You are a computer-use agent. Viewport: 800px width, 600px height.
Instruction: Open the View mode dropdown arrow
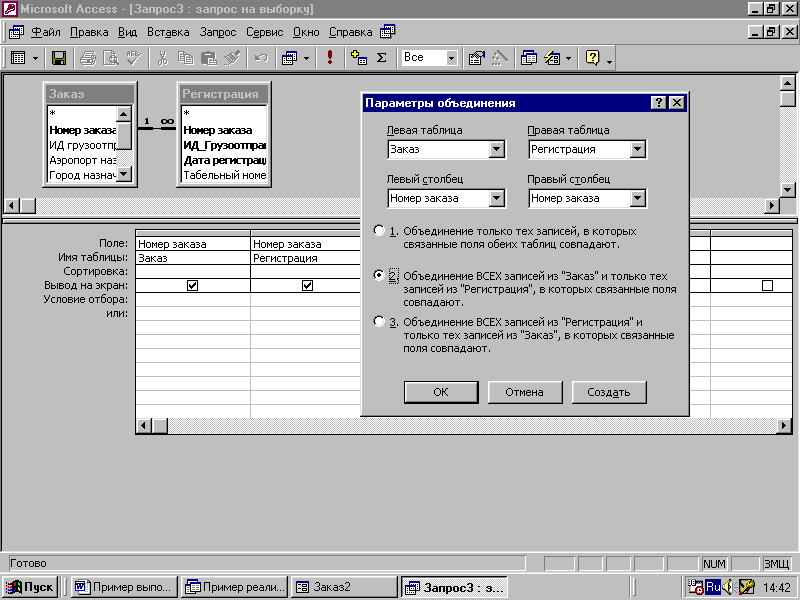click(35, 58)
